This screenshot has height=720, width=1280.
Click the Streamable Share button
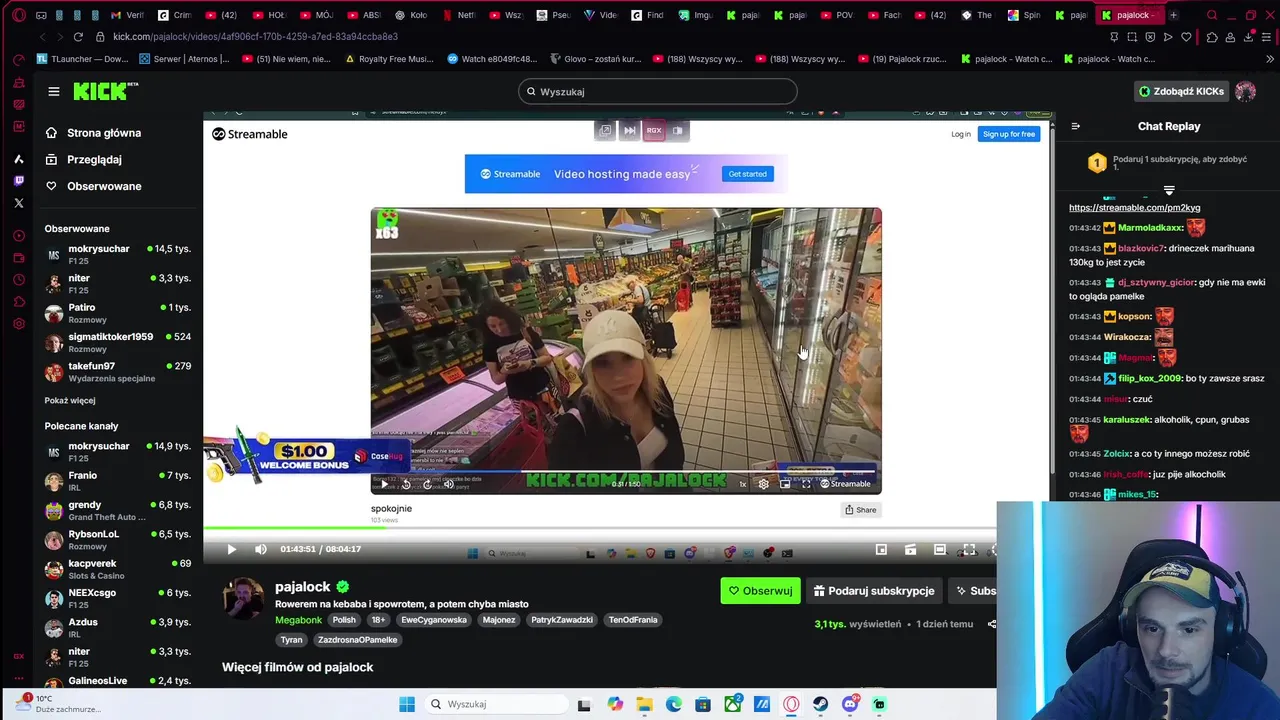[860, 510]
